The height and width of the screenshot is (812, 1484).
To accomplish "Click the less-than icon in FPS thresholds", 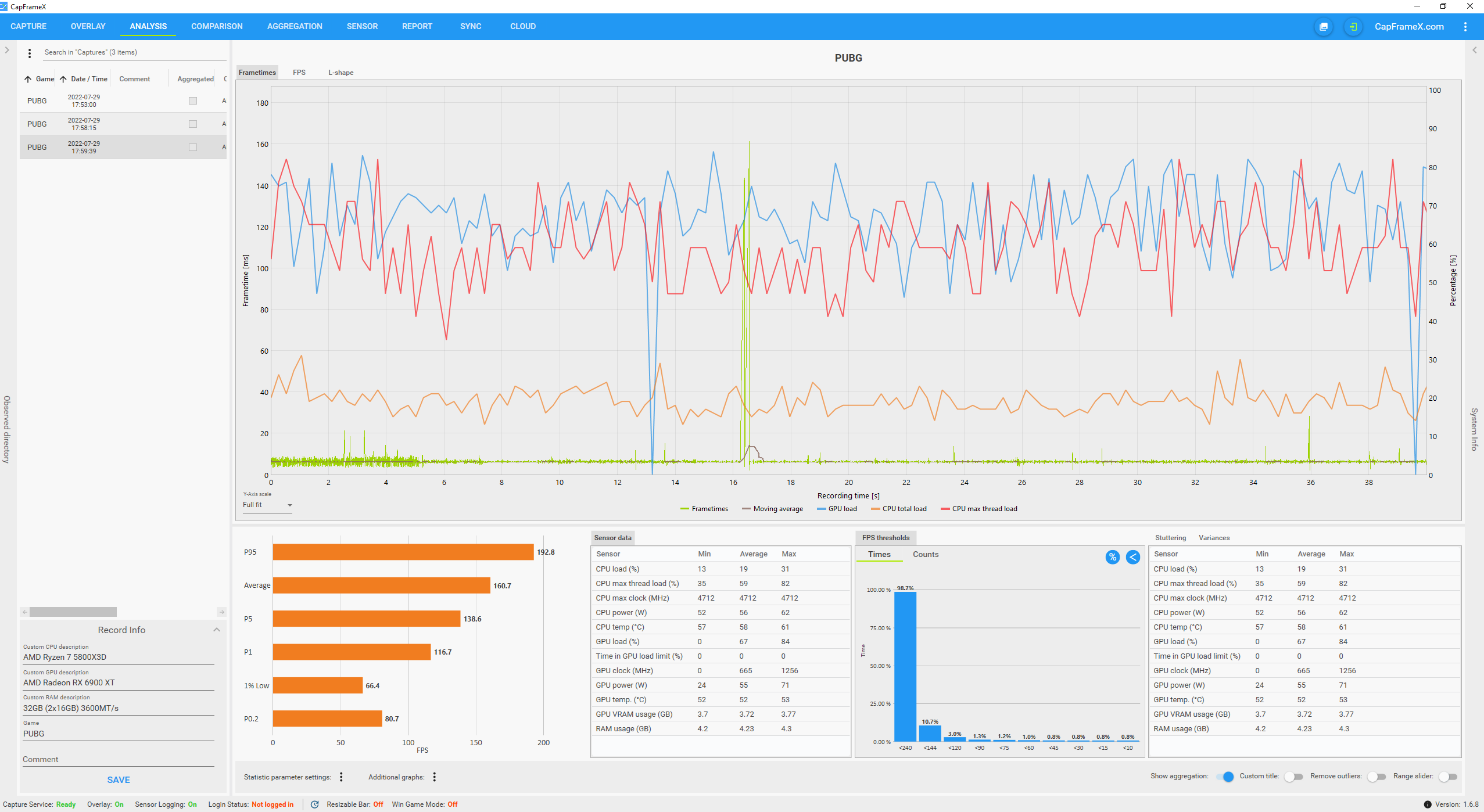I will pyautogui.click(x=1132, y=557).
